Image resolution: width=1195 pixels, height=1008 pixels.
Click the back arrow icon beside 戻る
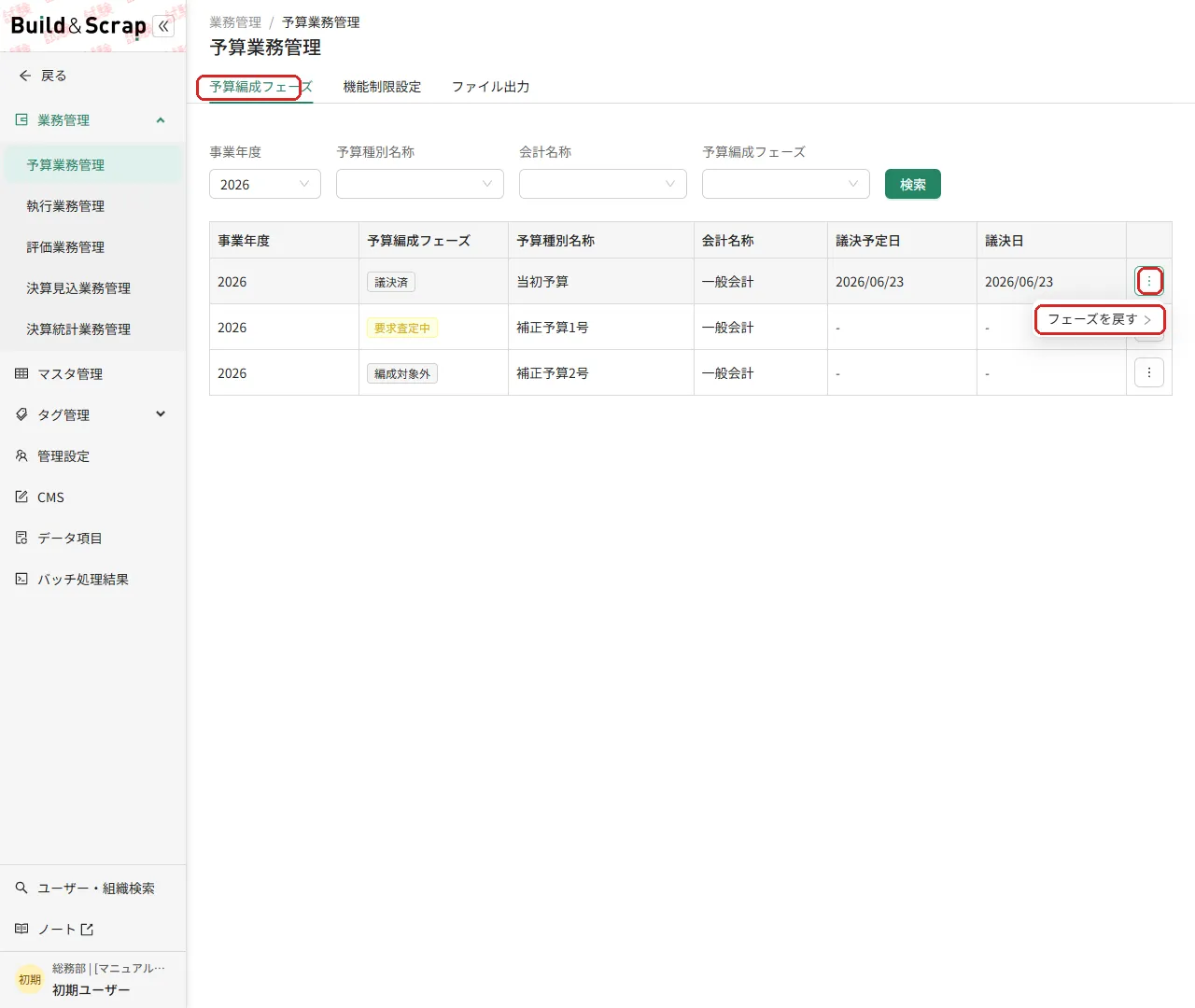point(25,76)
